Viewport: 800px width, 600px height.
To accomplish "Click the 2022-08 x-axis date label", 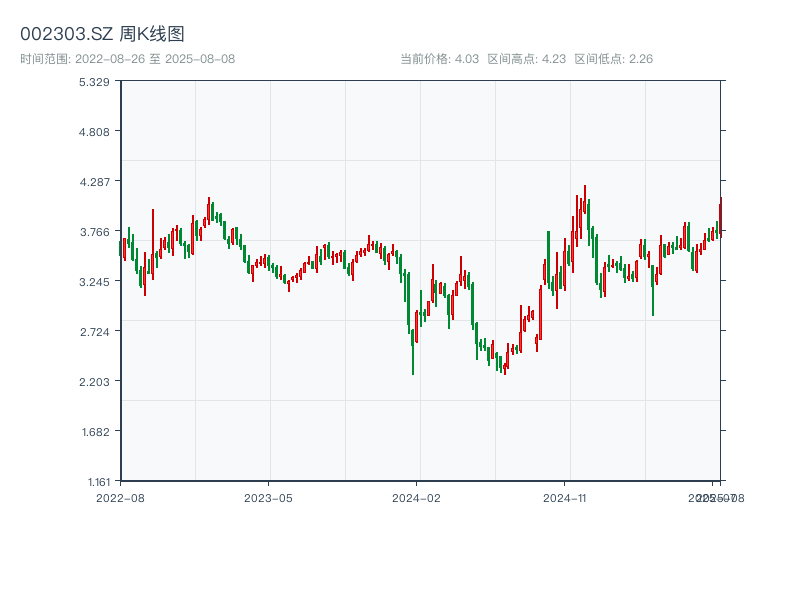I will click(x=120, y=497).
